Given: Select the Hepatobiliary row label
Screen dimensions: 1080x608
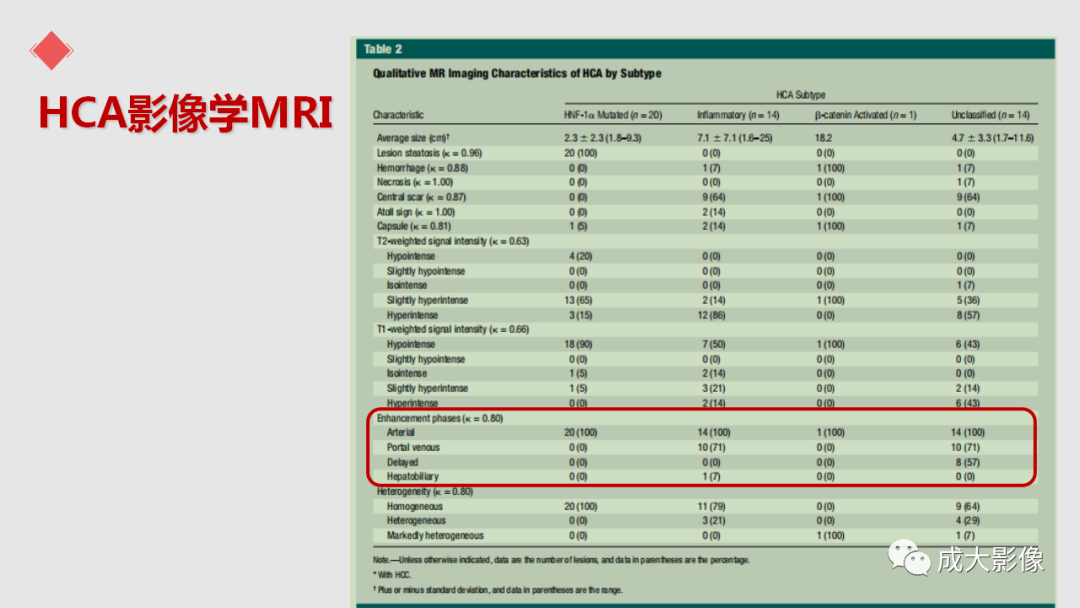Looking at the screenshot, I should pos(412,476).
